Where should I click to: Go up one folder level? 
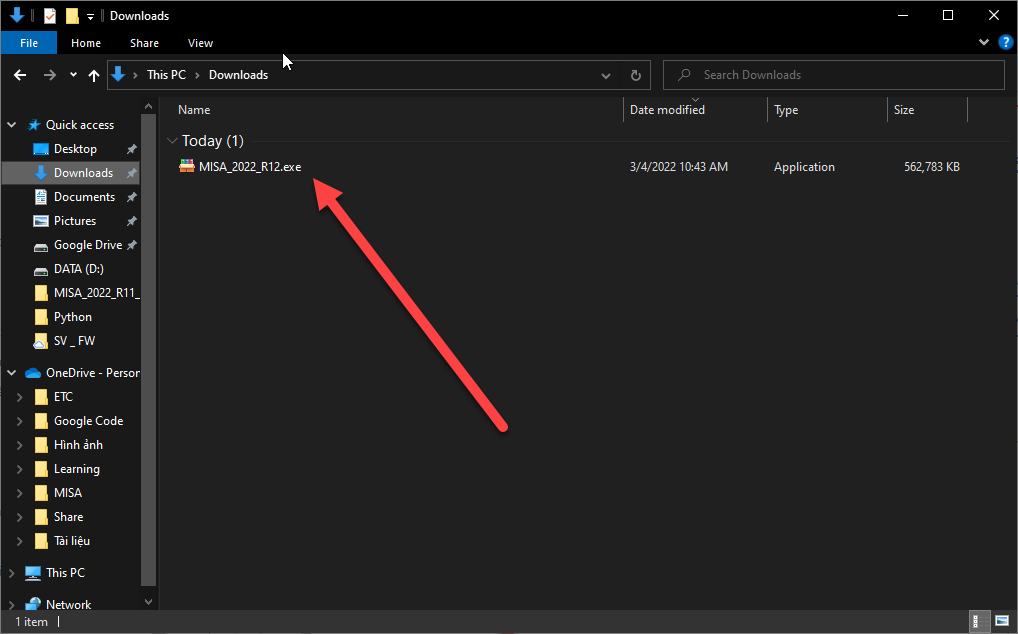[x=93, y=75]
